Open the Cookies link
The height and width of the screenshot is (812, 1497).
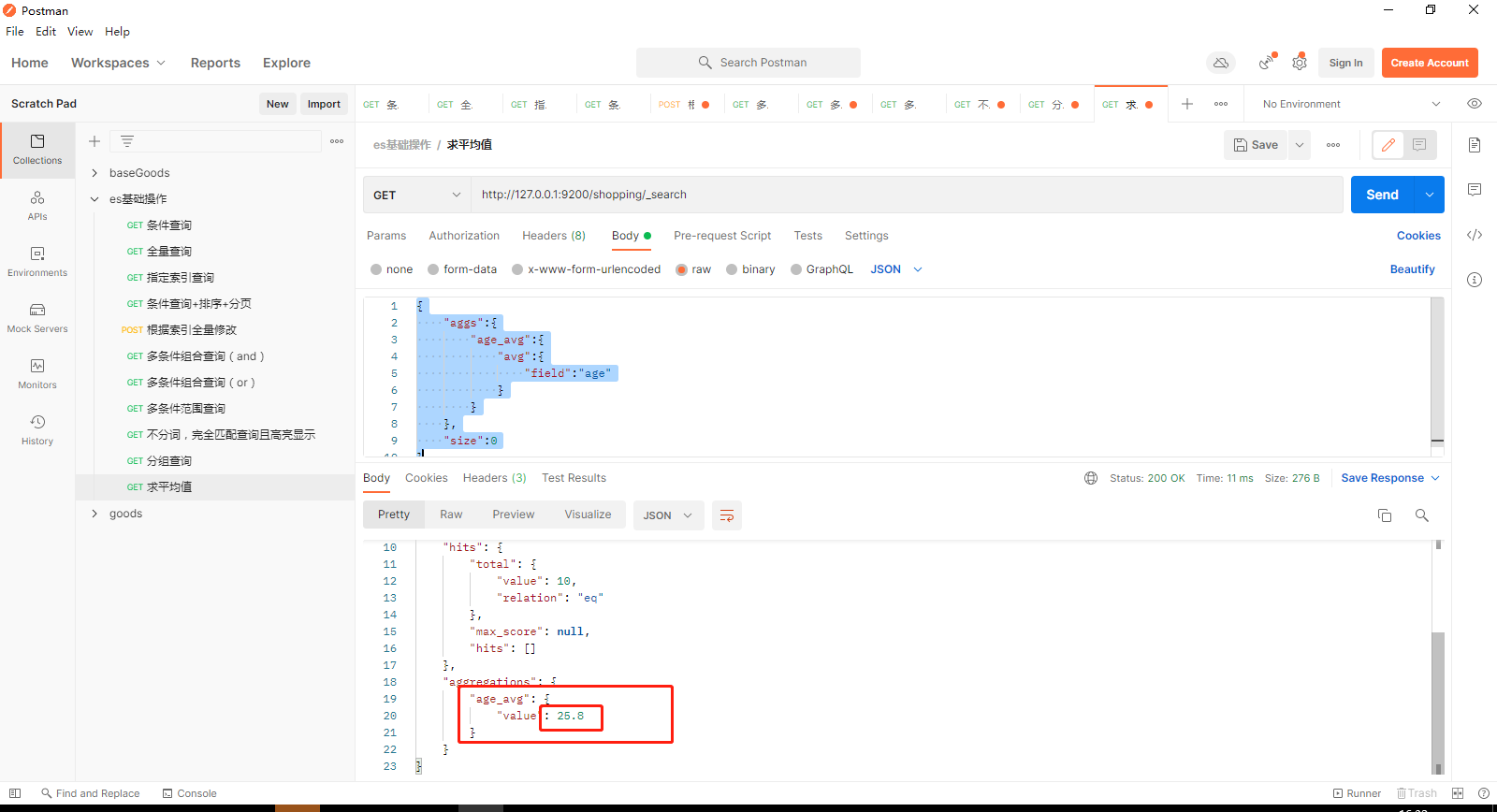coord(1418,236)
